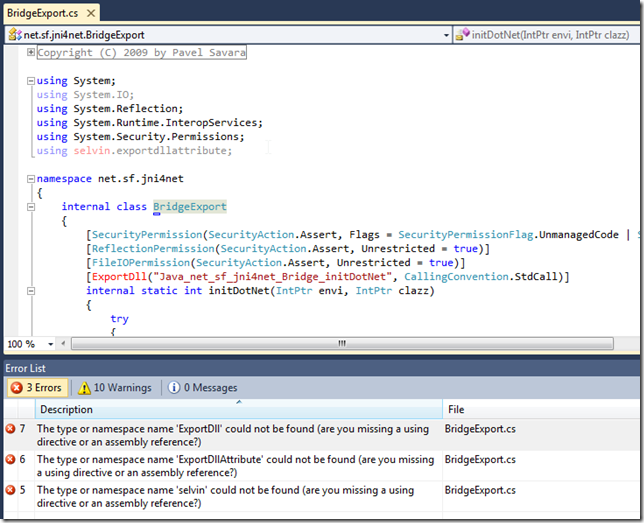644x523 pixels.
Task: Toggle the 10 Warnings filter
Action: [115, 387]
